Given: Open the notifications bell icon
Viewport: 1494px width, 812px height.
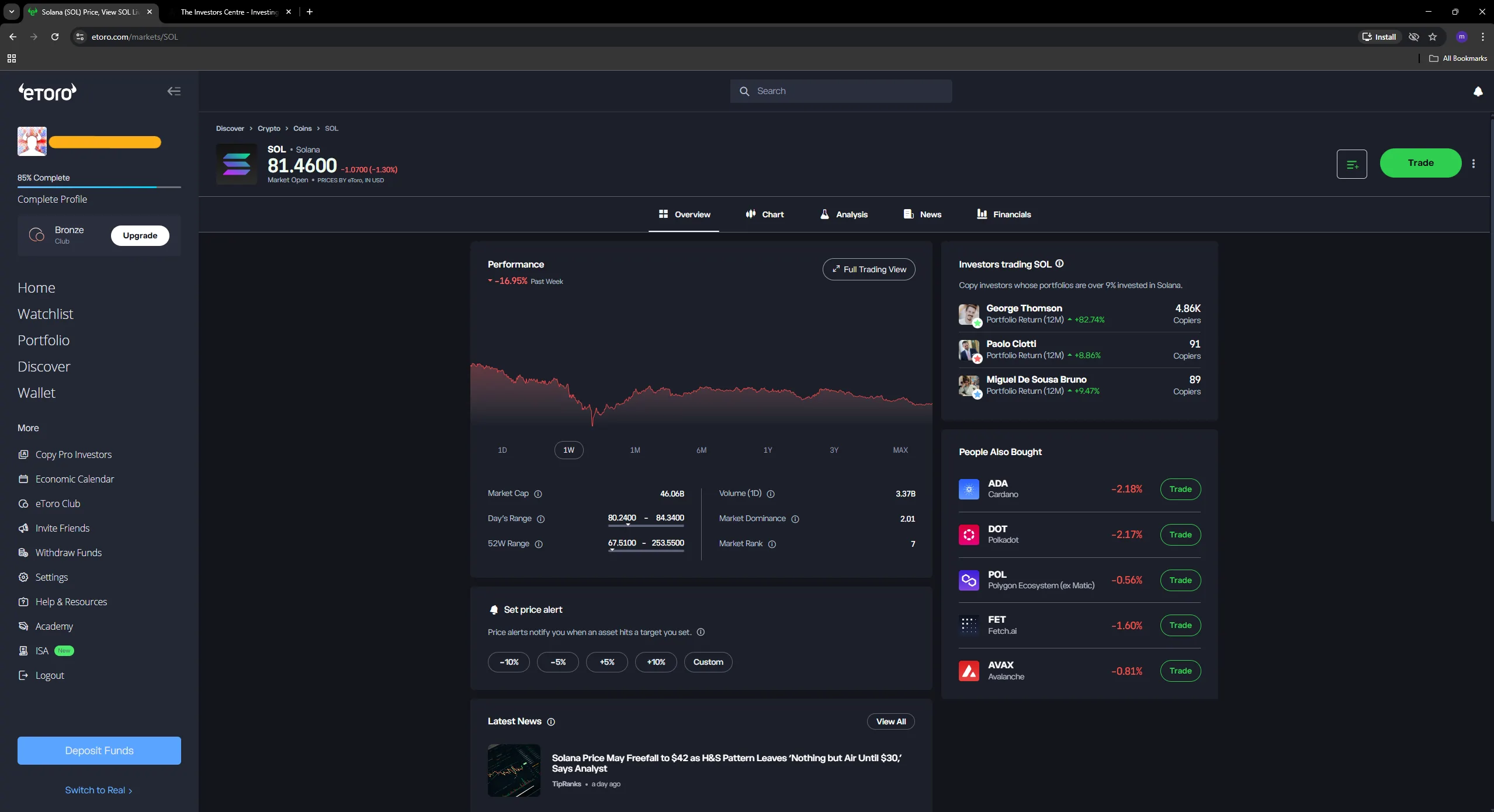Looking at the screenshot, I should tap(1478, 92).
